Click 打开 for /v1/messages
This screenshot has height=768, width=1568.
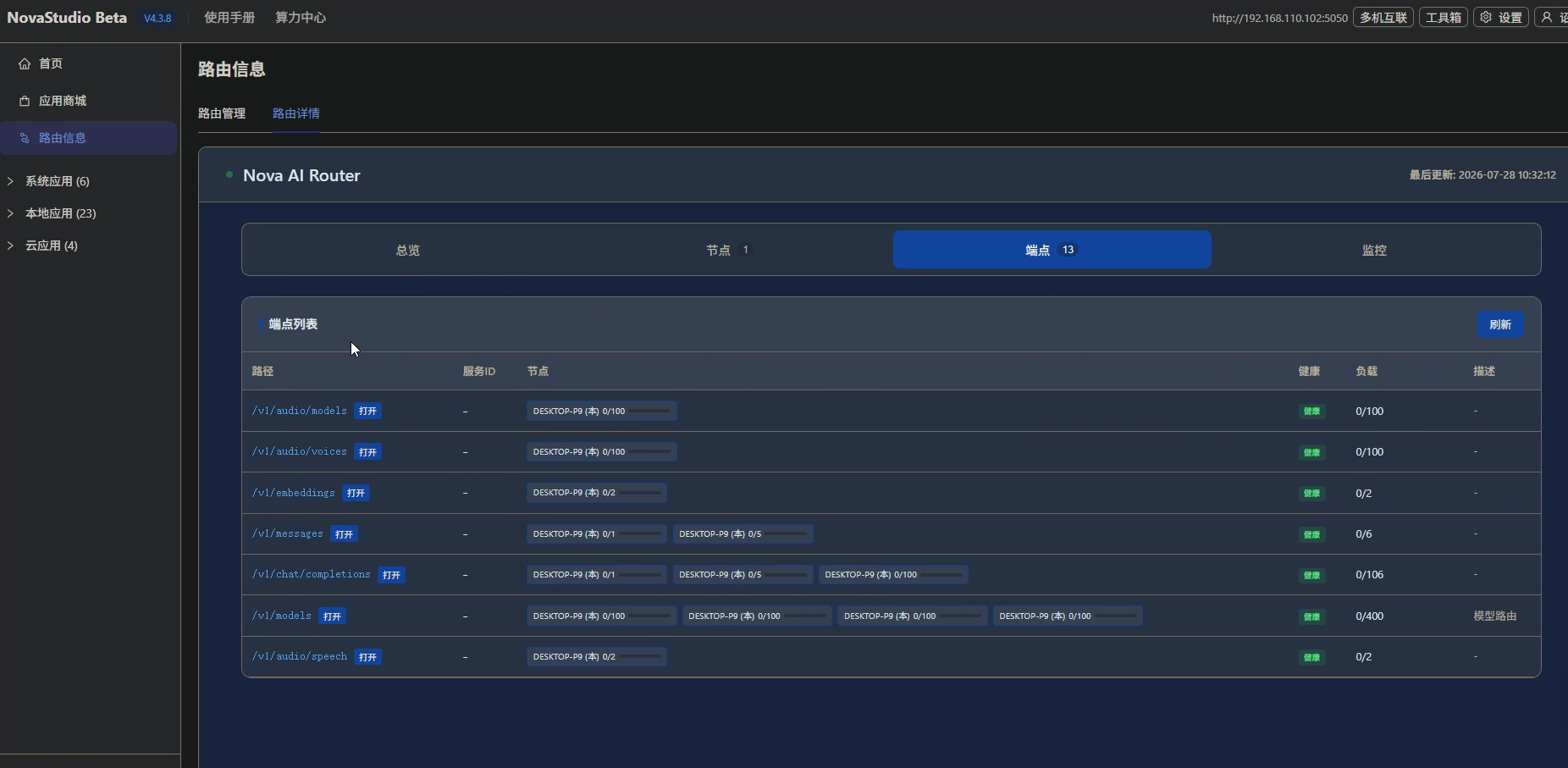click(344, 534)
